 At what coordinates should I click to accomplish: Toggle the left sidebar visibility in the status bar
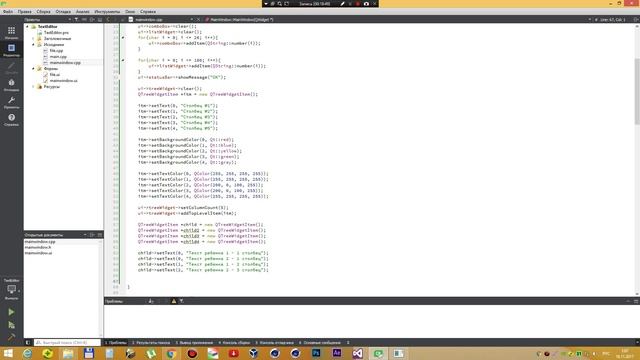tap(28, 342)
